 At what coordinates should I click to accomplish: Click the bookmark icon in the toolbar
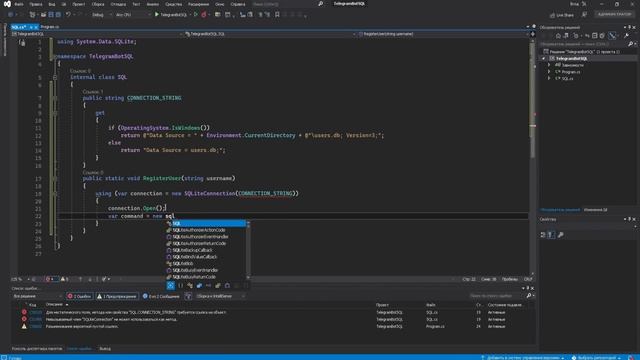[x=277, y=15]
